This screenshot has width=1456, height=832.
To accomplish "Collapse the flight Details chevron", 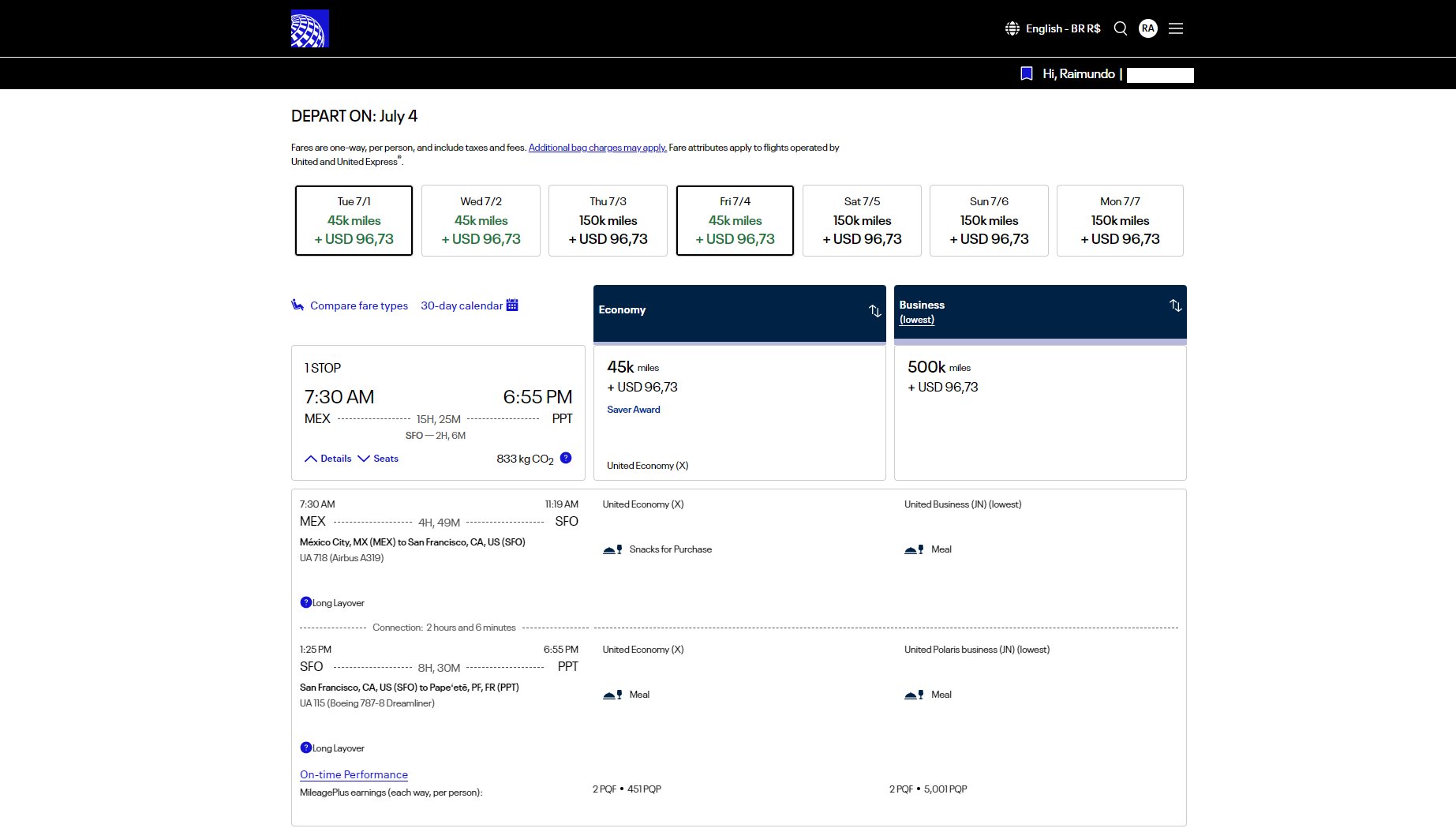I will click(x=311, y=459).
